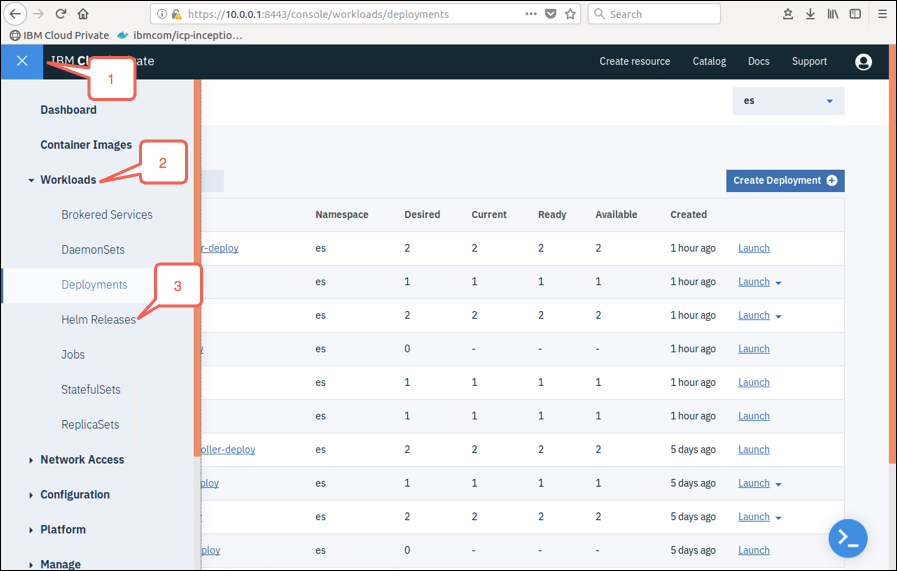Screen dimensions: 897x571
Task: Open the deployment link ending in oller-deploy
Action: [228, 450]
